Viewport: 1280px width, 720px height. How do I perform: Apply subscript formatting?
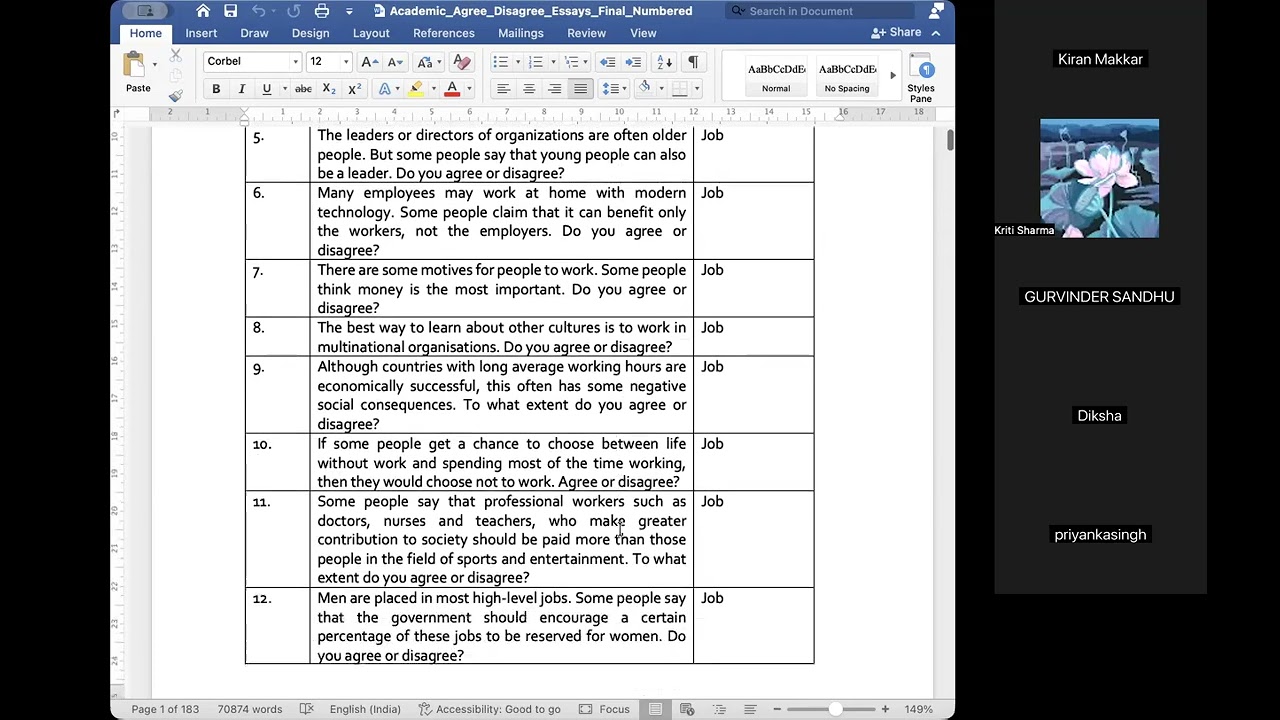[x=329, y=89]
